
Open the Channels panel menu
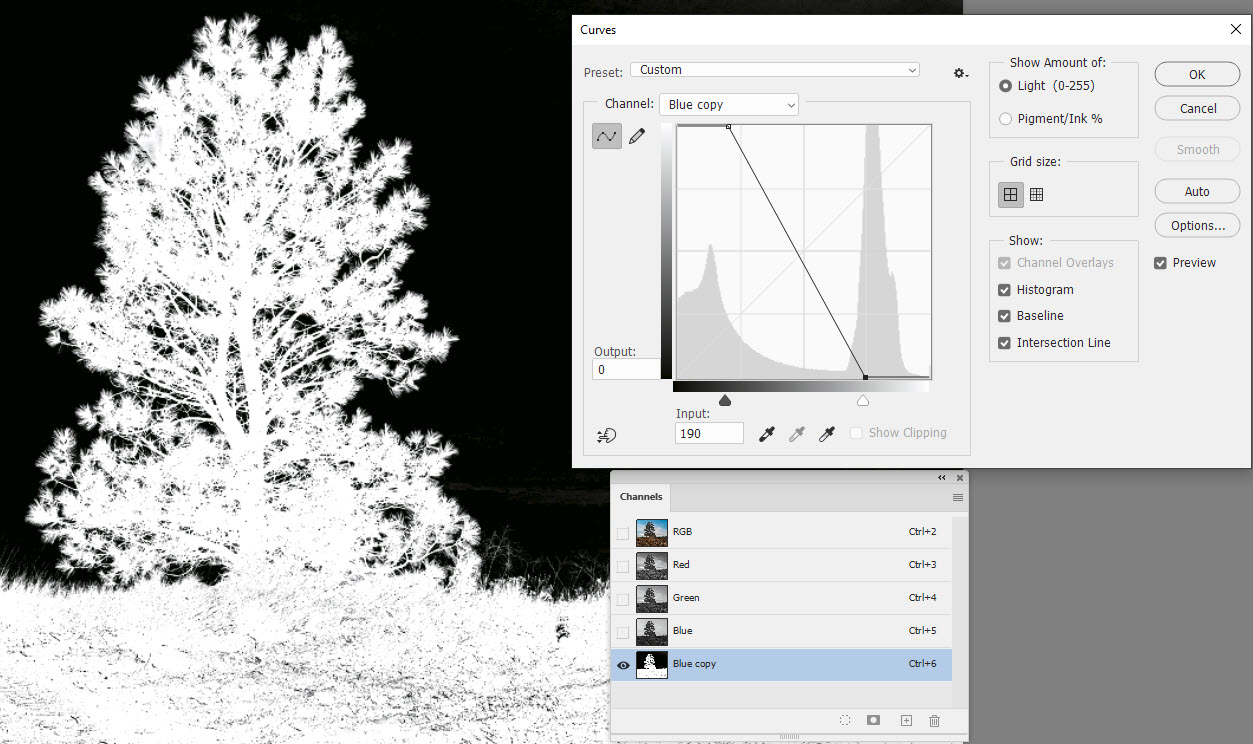[957, 497]
